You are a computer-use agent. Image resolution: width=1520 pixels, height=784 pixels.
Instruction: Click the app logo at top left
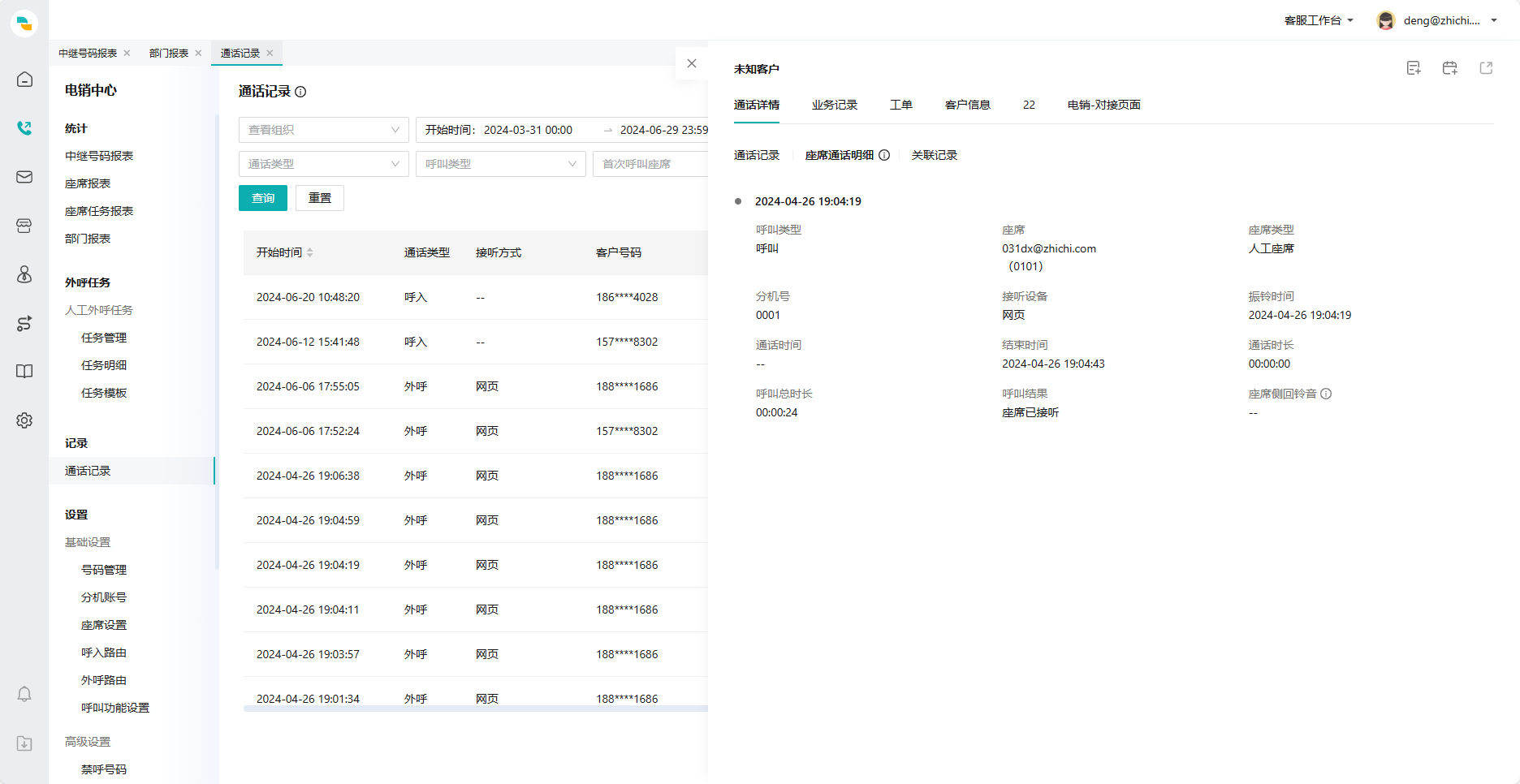tap(24, 23)
